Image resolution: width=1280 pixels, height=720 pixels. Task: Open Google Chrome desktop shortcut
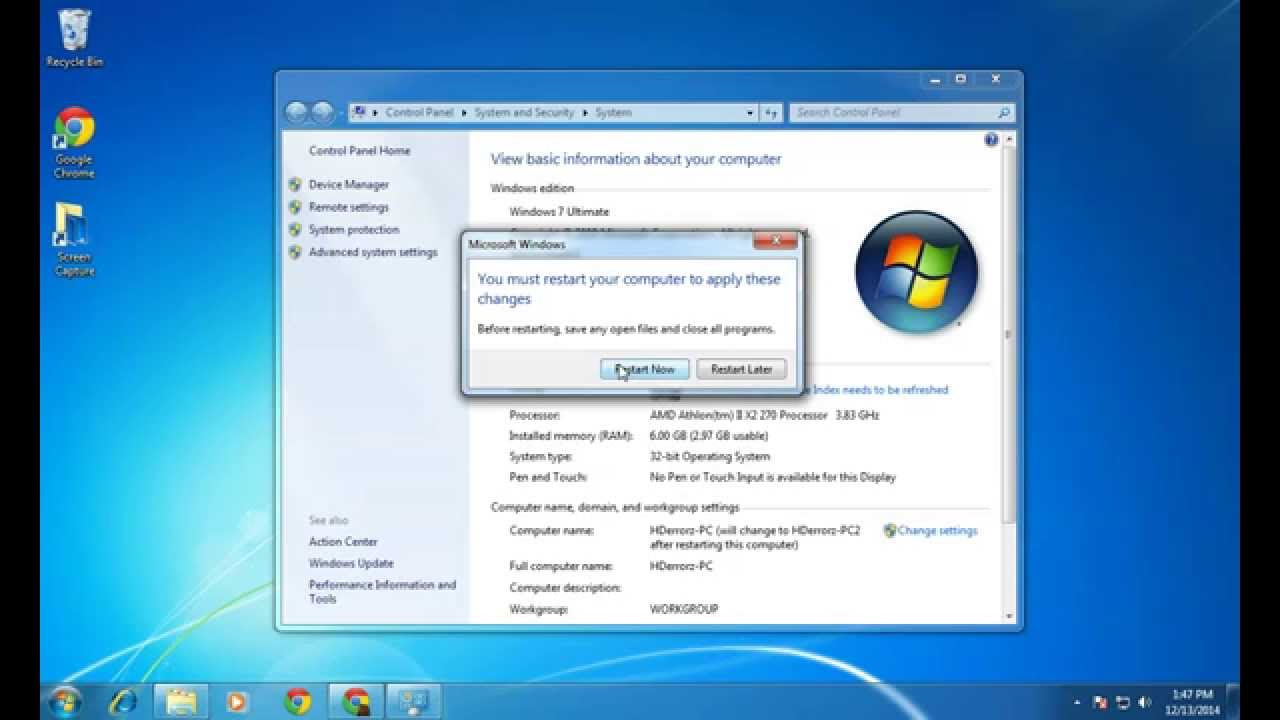click(74, 143)
